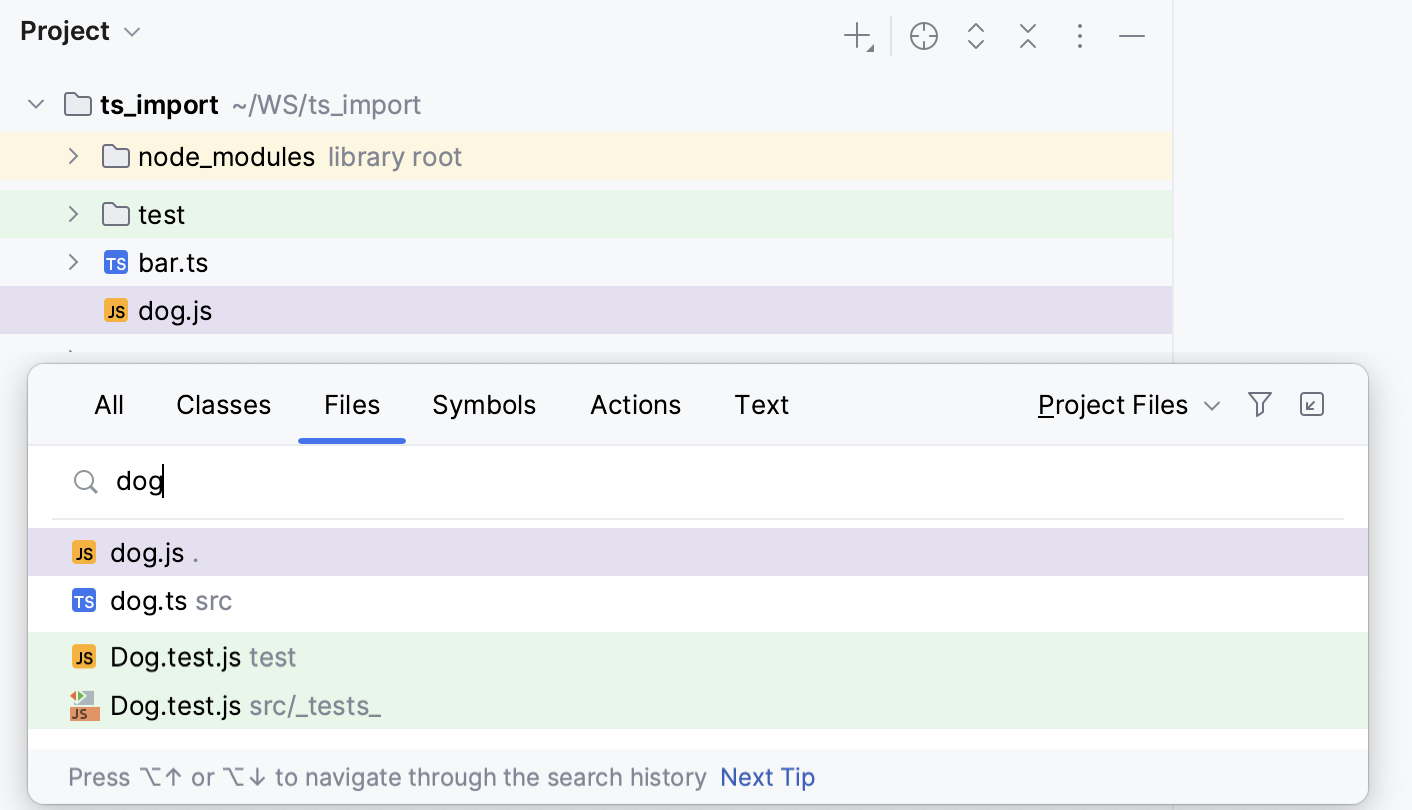Switch to the Classes tab

(223, 405)
